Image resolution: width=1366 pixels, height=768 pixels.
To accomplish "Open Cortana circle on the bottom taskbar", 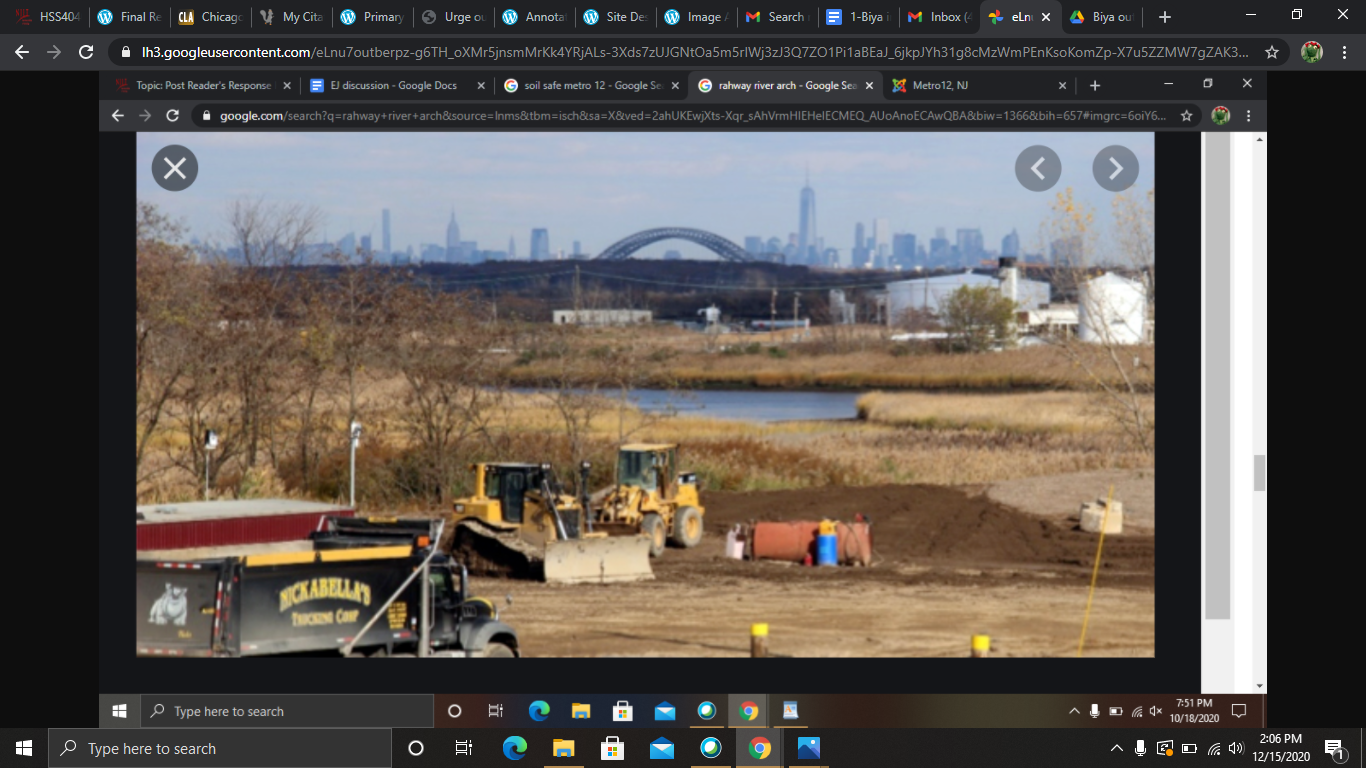I will click(416, 748).
